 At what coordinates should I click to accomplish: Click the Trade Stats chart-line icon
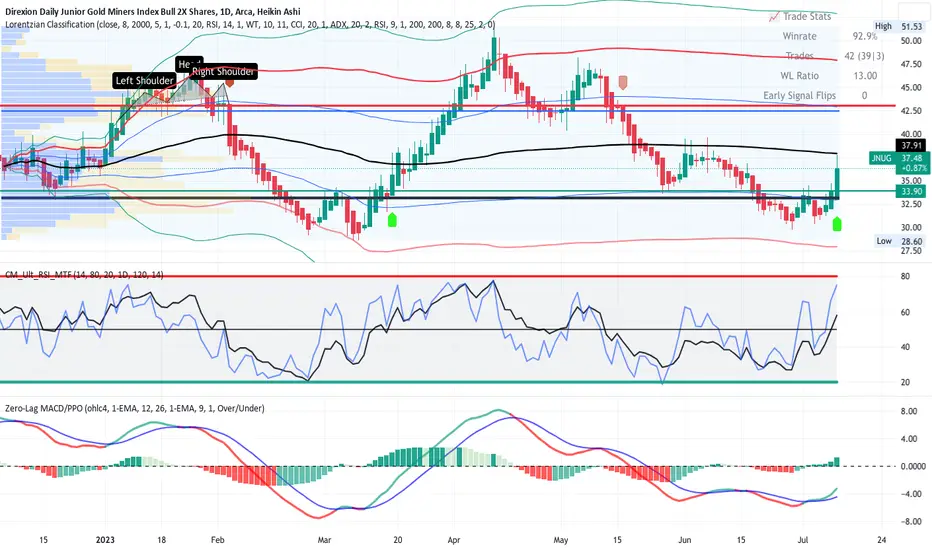point(774,17)
